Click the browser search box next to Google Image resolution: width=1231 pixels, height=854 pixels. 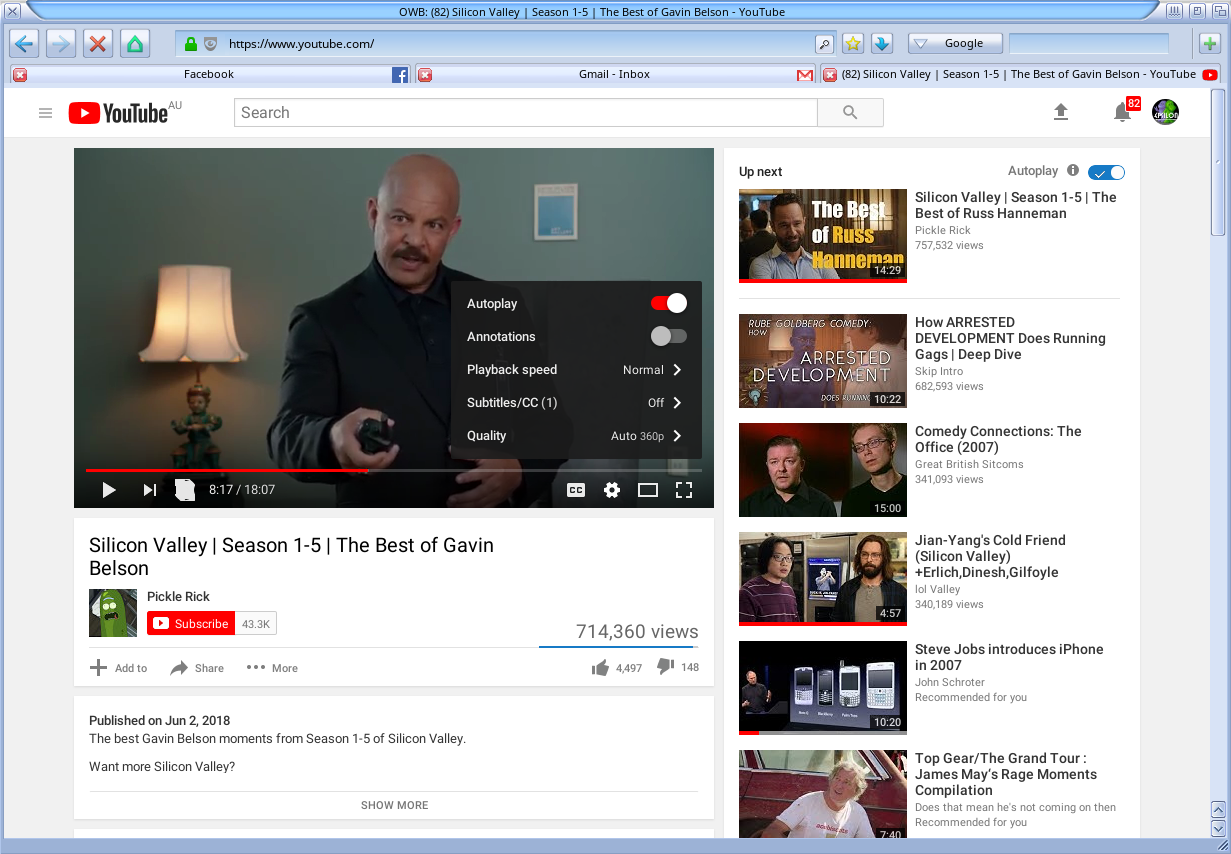click(x=1089, y=44)
